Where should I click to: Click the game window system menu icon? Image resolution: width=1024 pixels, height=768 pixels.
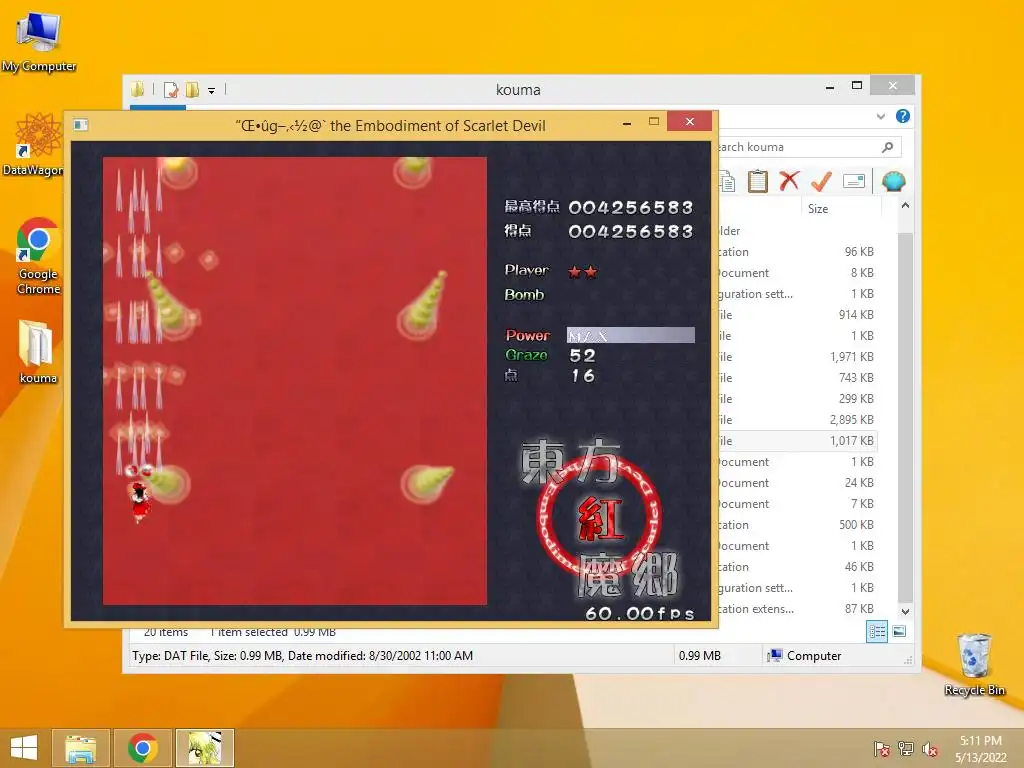tap(81, 125)
